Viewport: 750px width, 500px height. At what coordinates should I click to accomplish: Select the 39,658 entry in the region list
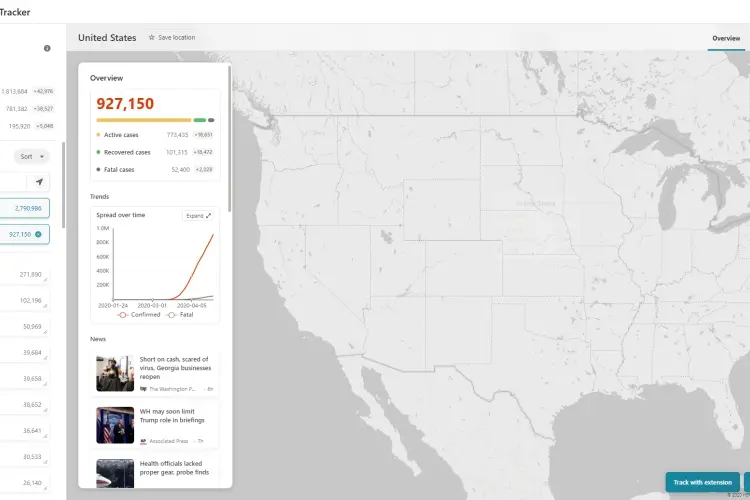pos(24,378)
